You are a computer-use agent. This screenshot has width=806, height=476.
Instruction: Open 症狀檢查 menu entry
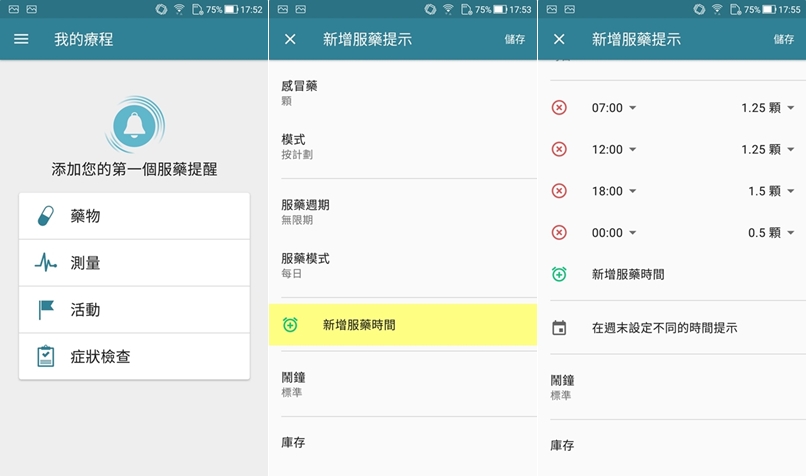134,356
